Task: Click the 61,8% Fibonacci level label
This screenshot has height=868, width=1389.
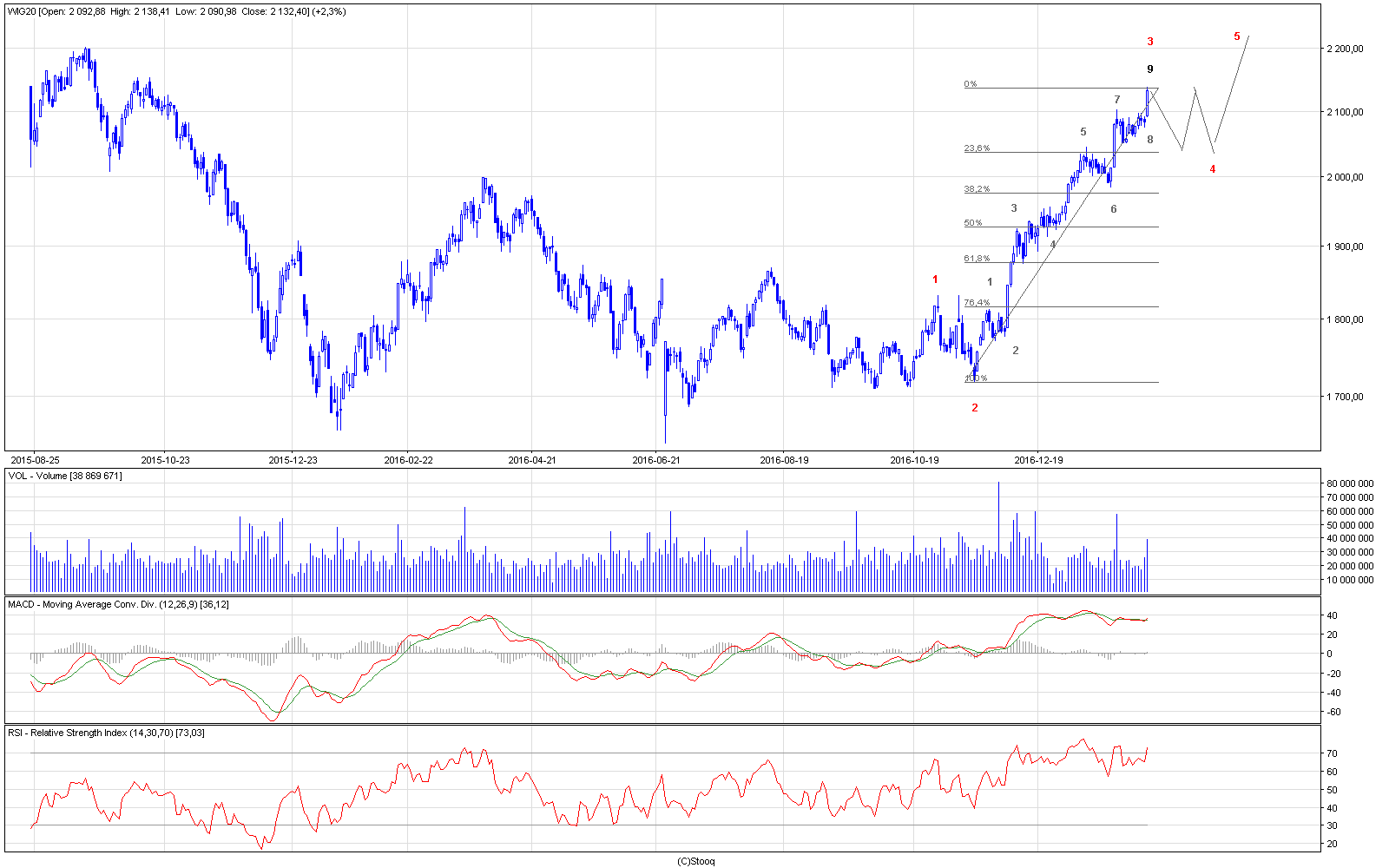Action: [x=977, y=259]
